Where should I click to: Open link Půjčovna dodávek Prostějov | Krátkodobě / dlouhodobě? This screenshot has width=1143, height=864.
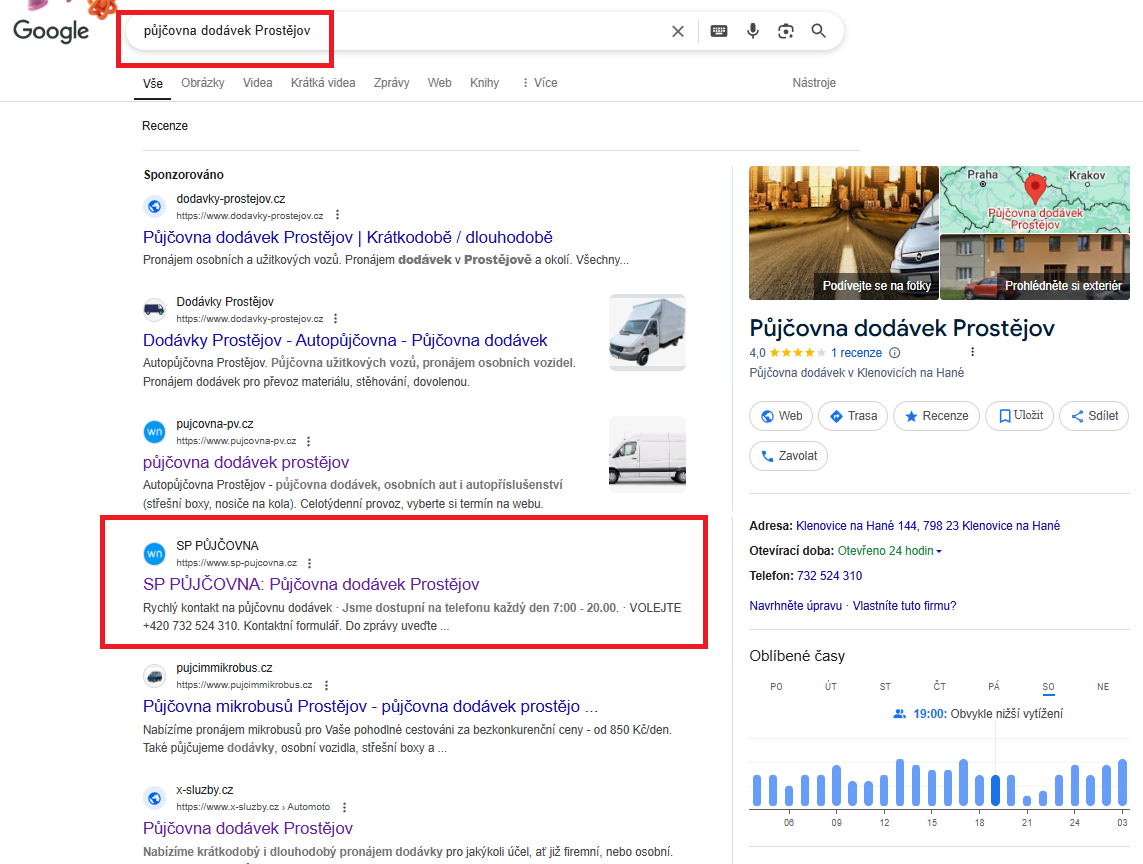348,238
